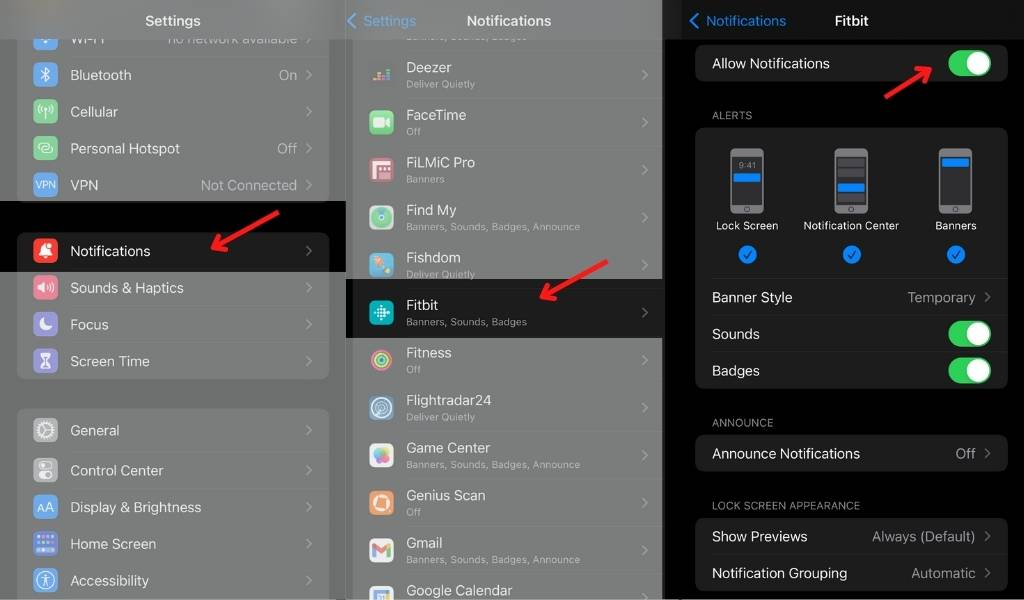The width and height of the screenshot is (1024, 600).
Task: Tap the chevron on the Fitbit row
Action: pos(645,313)
